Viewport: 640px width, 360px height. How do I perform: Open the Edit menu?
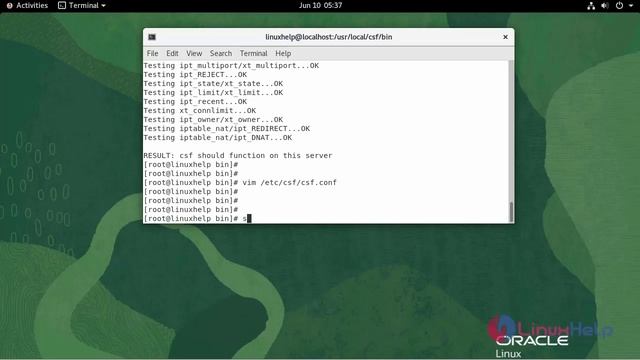(x=172, y=53)
